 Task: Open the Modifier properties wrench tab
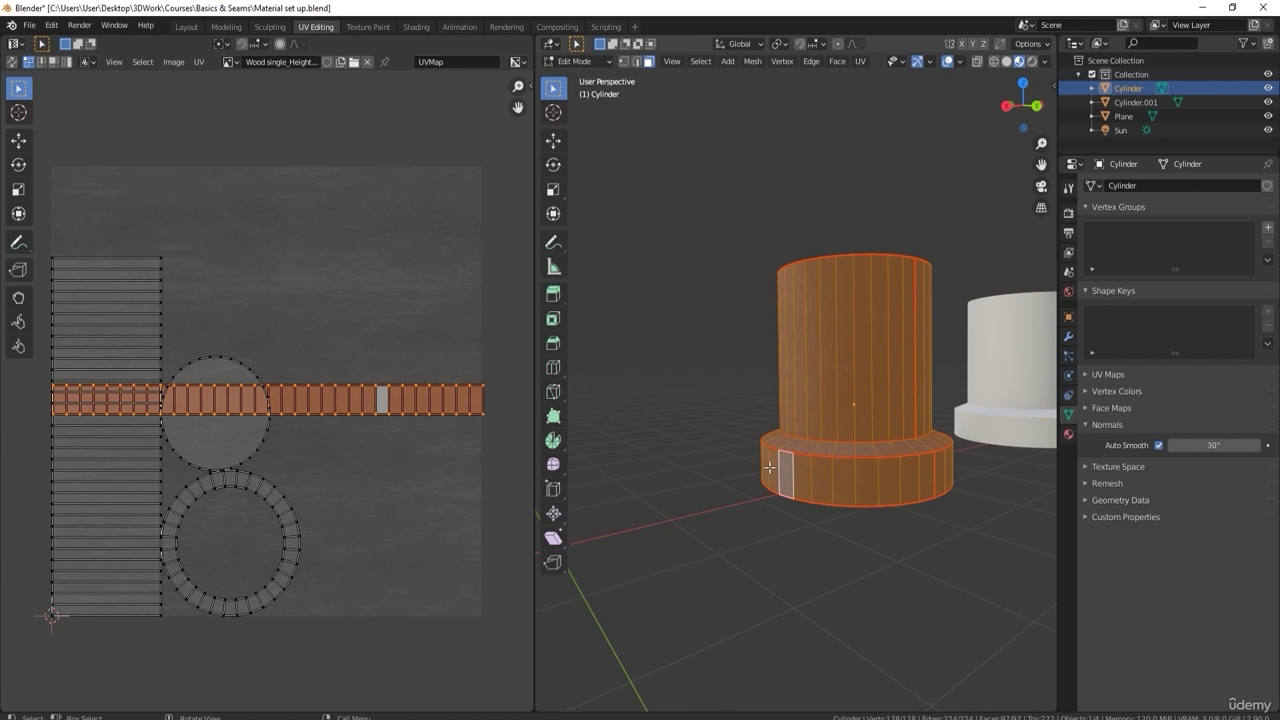pos(1068,336)
